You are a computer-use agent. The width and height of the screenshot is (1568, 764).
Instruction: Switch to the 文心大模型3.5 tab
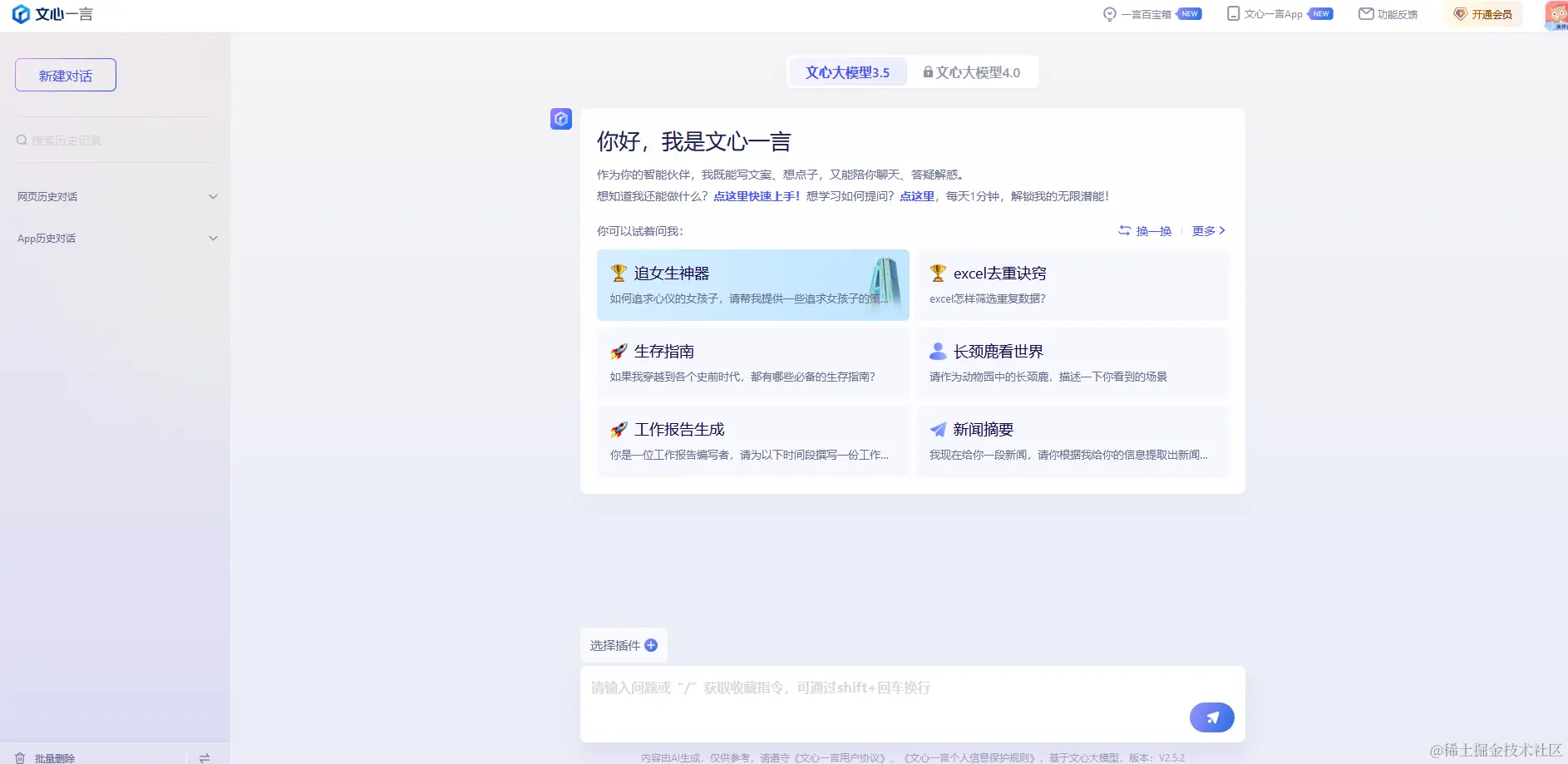coord(847,72)
